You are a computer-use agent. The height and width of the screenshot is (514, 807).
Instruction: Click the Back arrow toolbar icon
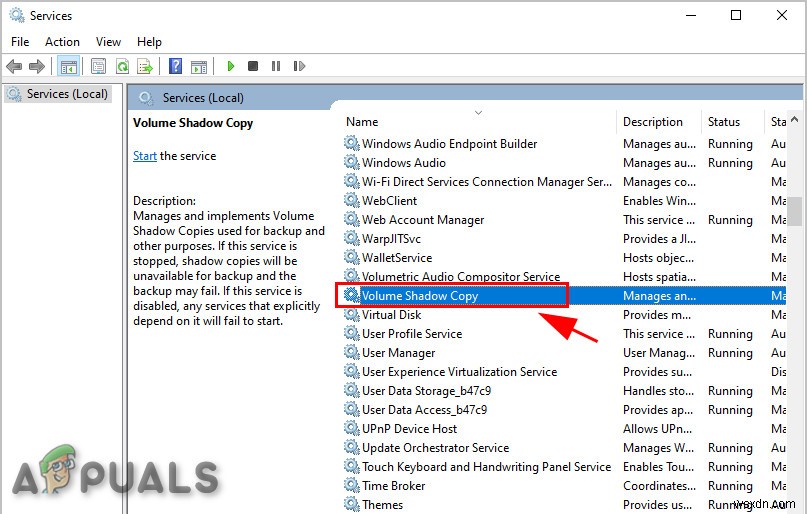tap(14, 66)
